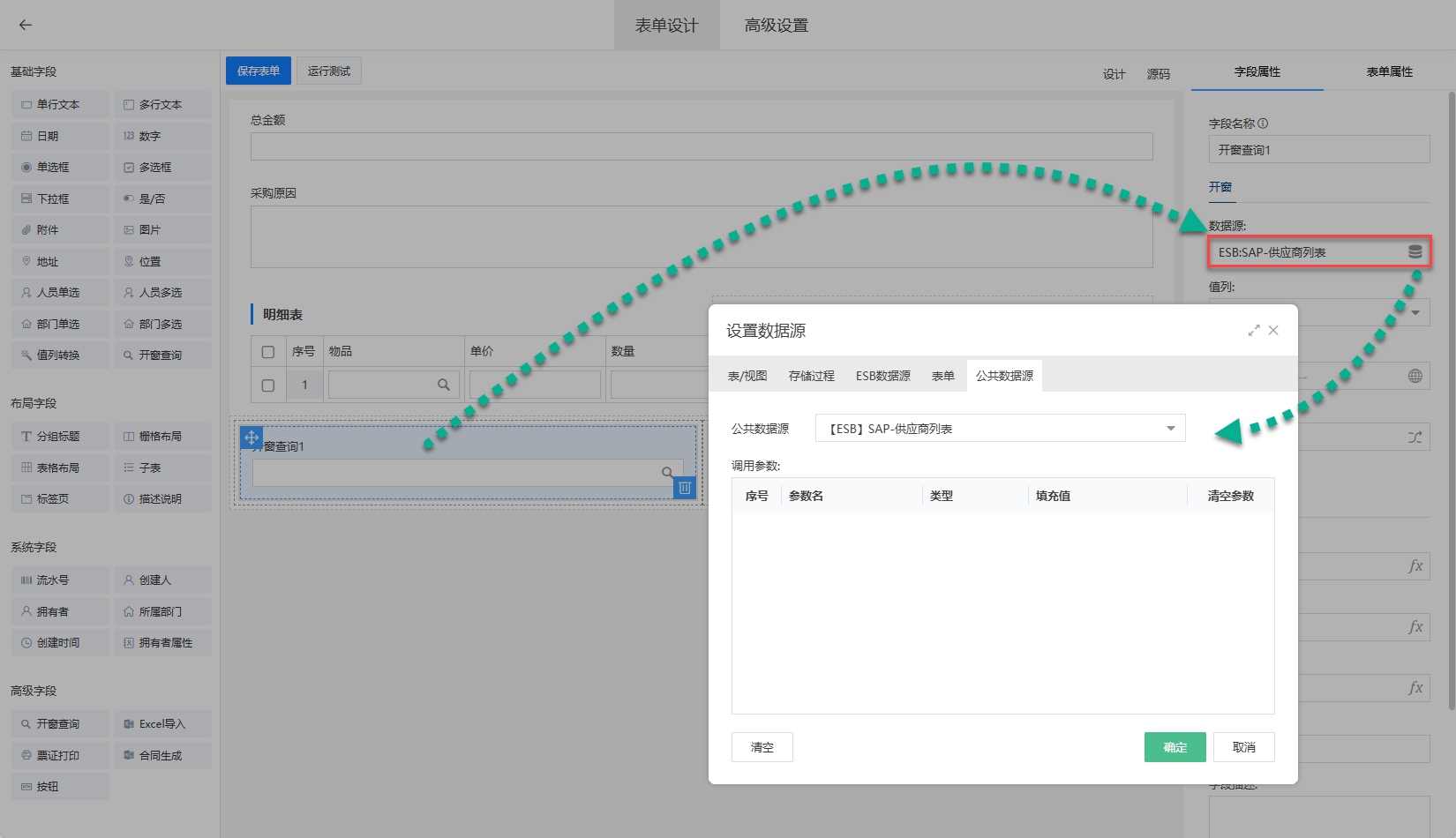The image size is (1456, 838).
Task: Click the delete trash icon on field
Action: (x=685, y=488)
